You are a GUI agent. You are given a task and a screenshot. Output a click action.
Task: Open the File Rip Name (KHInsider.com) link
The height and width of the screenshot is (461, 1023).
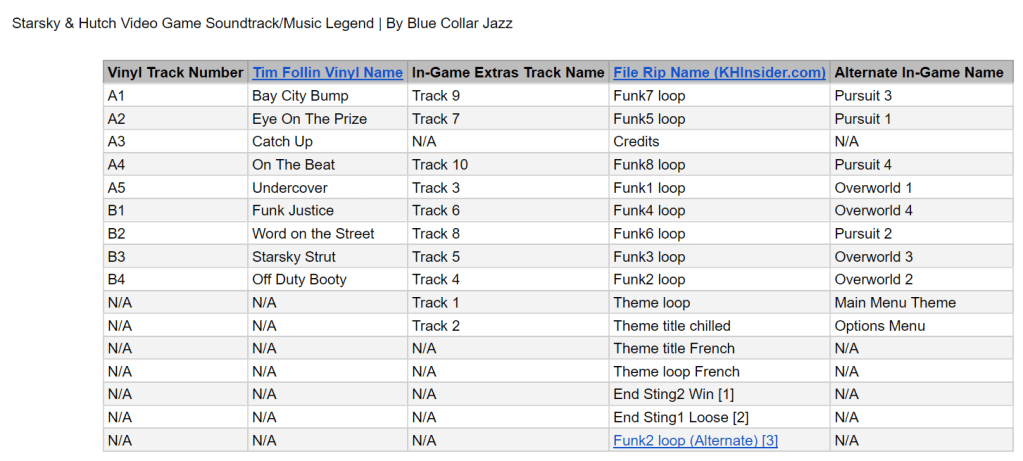[719, 72]
